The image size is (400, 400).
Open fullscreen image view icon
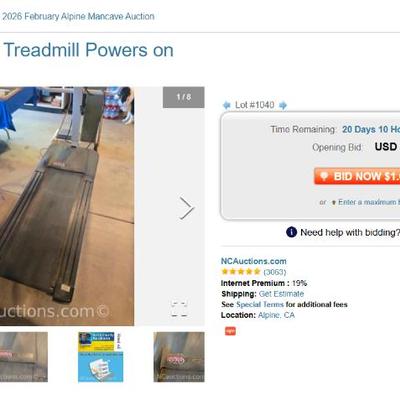pyautogui.click(x=179, y=309)
